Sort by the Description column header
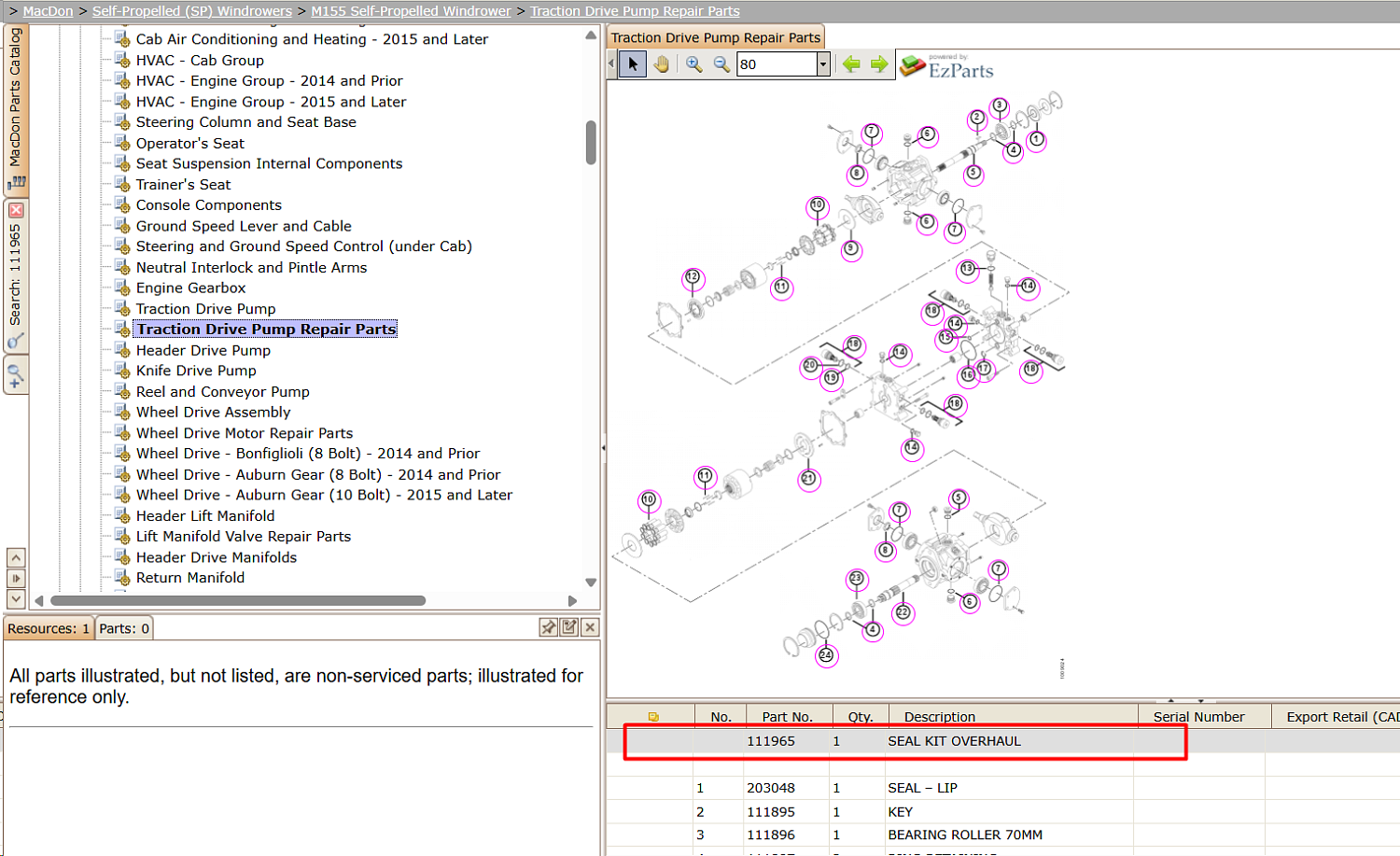The width and height of the screenshot is (1400, 856). (1013, 717)
